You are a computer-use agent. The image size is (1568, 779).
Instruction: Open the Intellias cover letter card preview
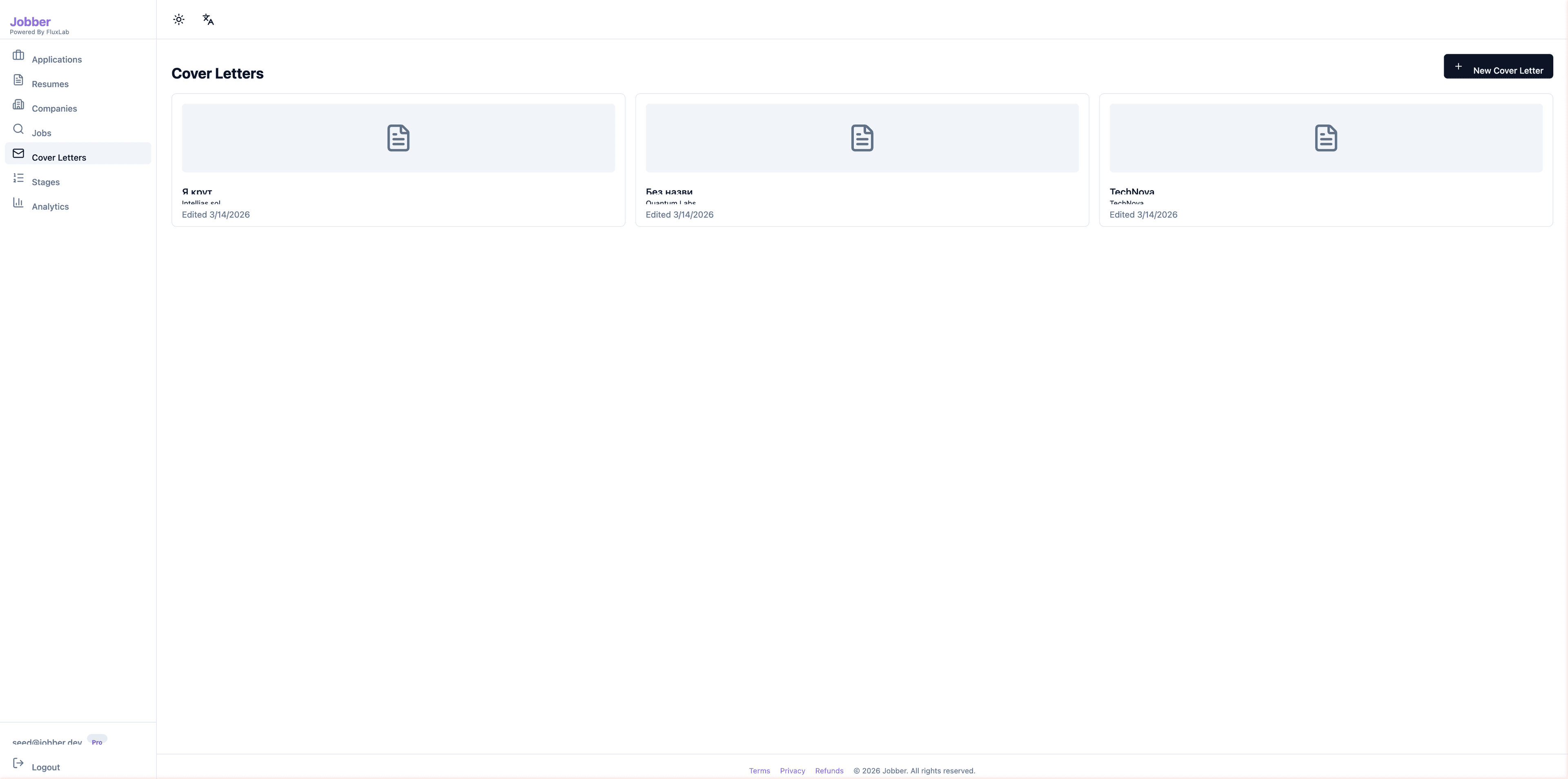pos(398,138)
